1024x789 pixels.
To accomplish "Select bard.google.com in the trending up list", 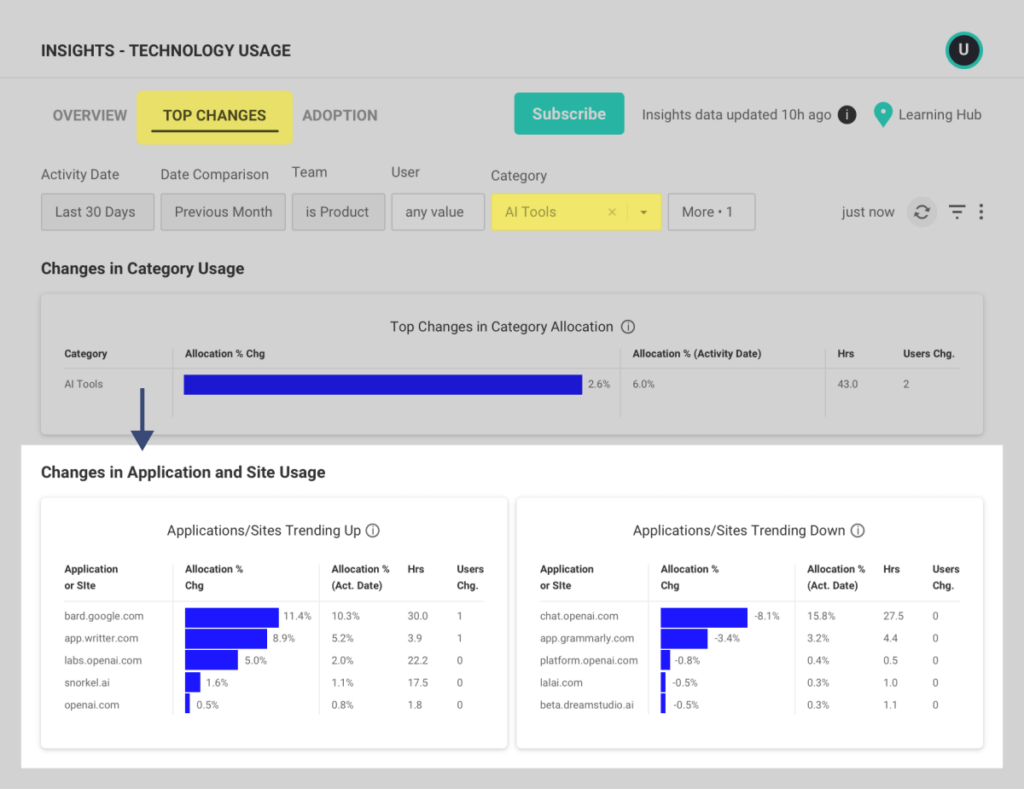I will [103, 616].
